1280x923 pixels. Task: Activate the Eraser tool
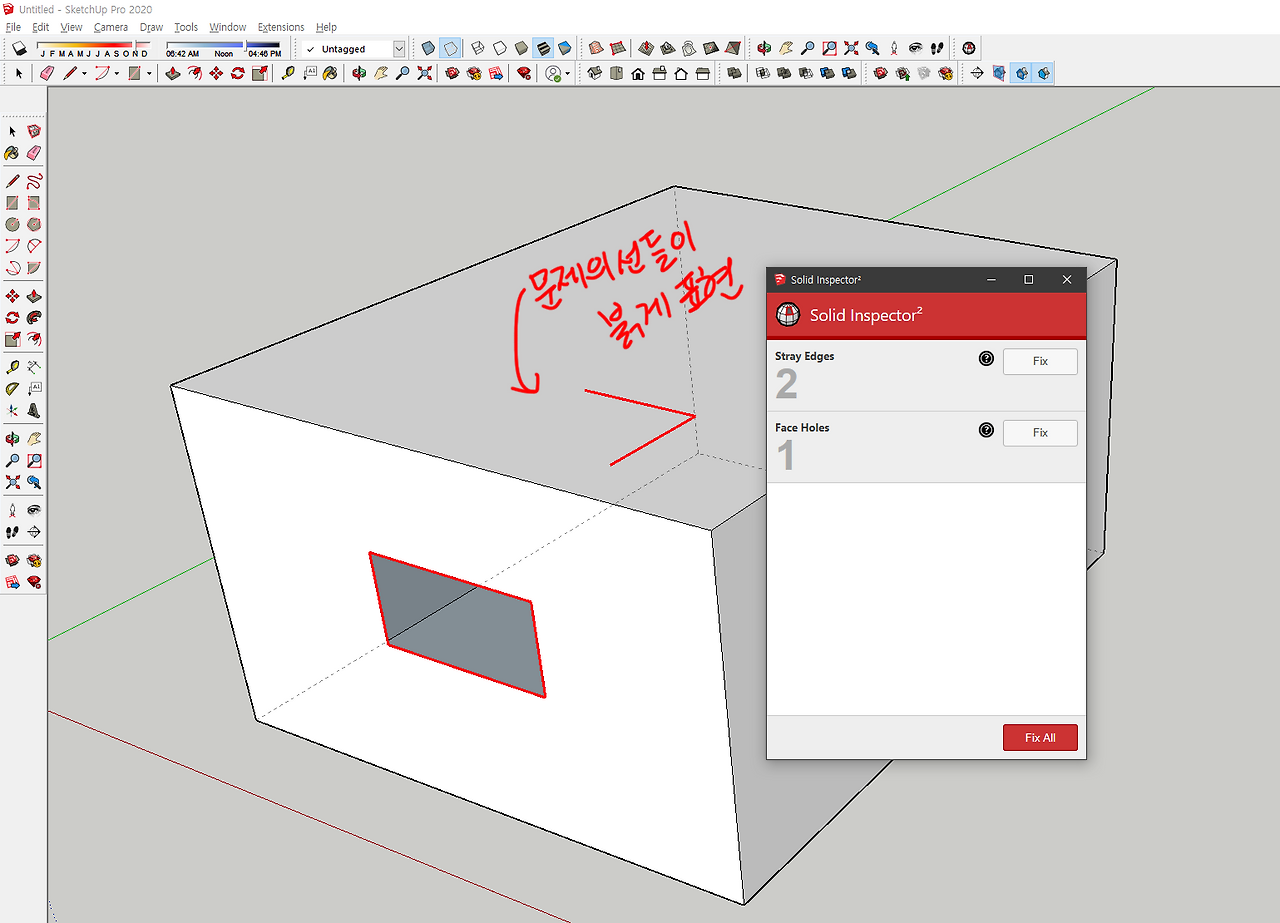click(46, 73)
